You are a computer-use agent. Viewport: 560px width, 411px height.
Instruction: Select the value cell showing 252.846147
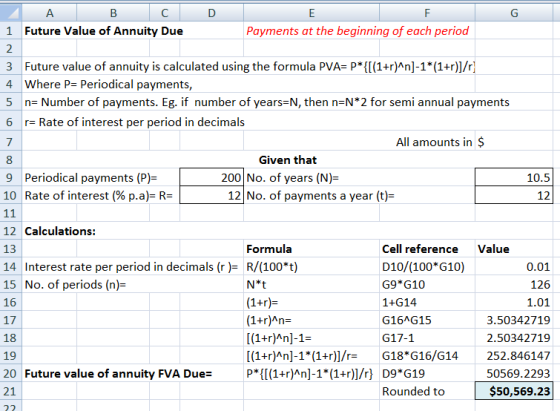[514, 356]
